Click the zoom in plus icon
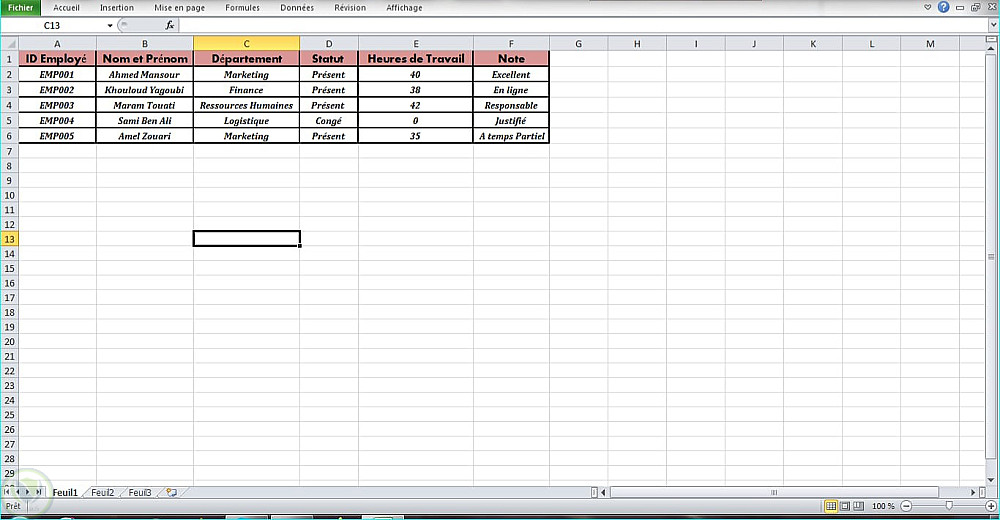1000x520 pixels. pyautogui.click(x=990, y=506)
